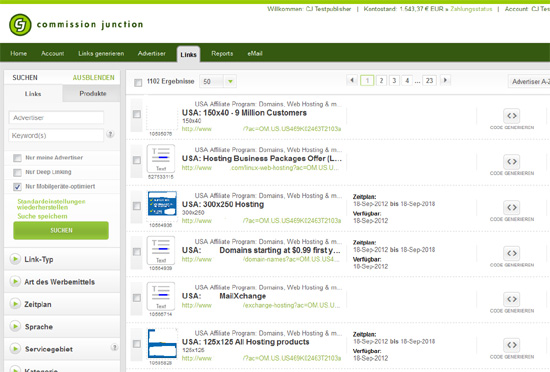Open the results per page dropdown showing 50
Screen dimensions: 550x372
(x=218, y=81)
